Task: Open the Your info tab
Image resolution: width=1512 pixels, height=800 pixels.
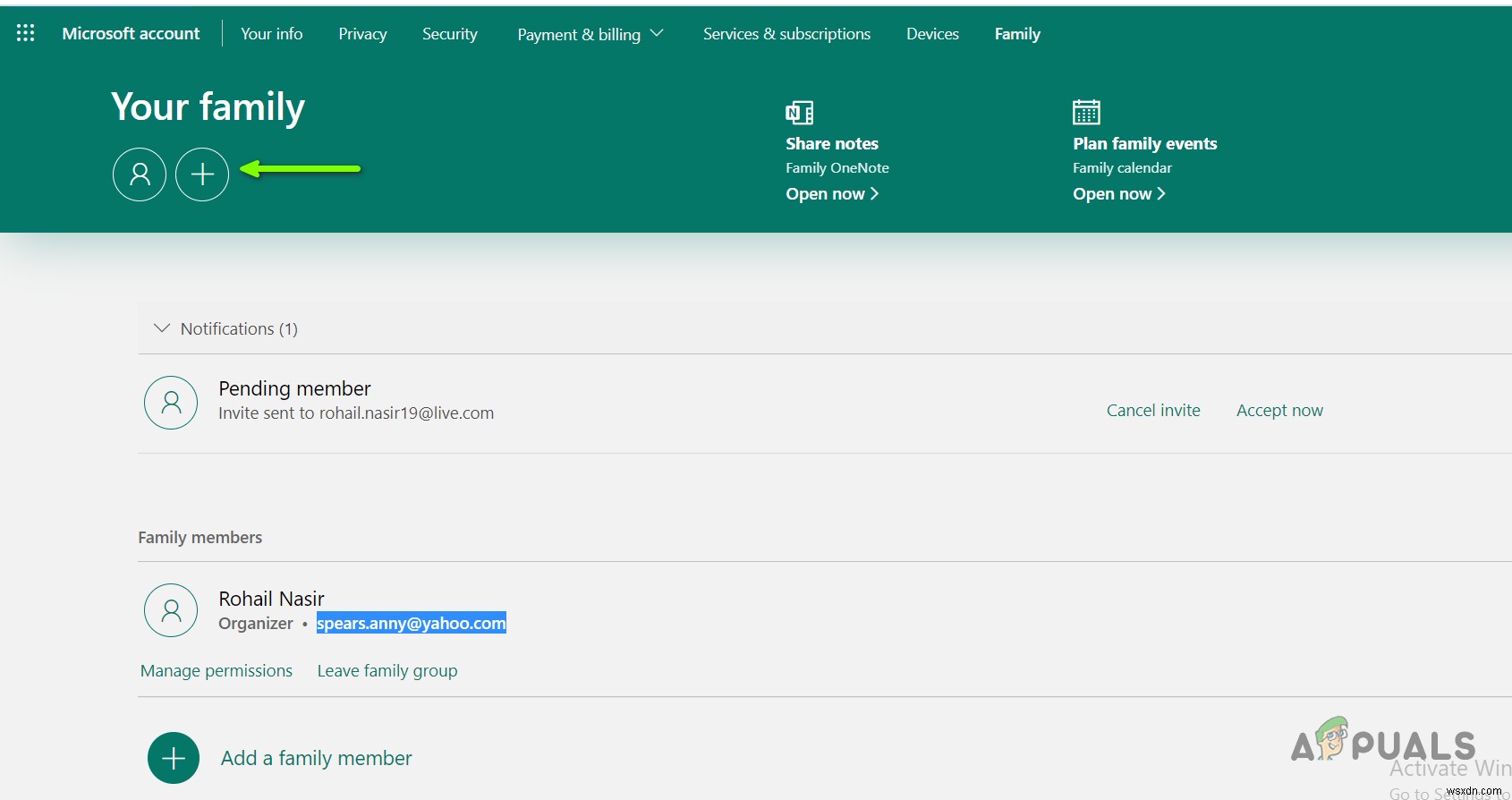Action: click(x=272, y=34)
